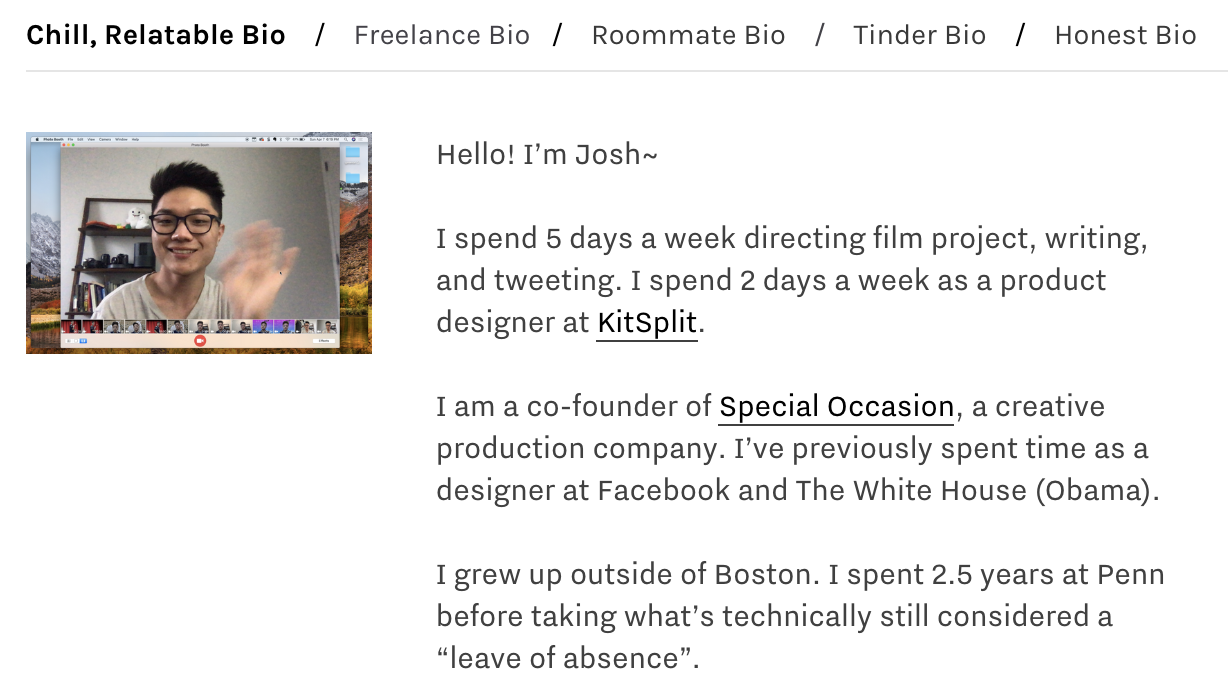Switch to the Freelance Bio tab

[442, 35]
